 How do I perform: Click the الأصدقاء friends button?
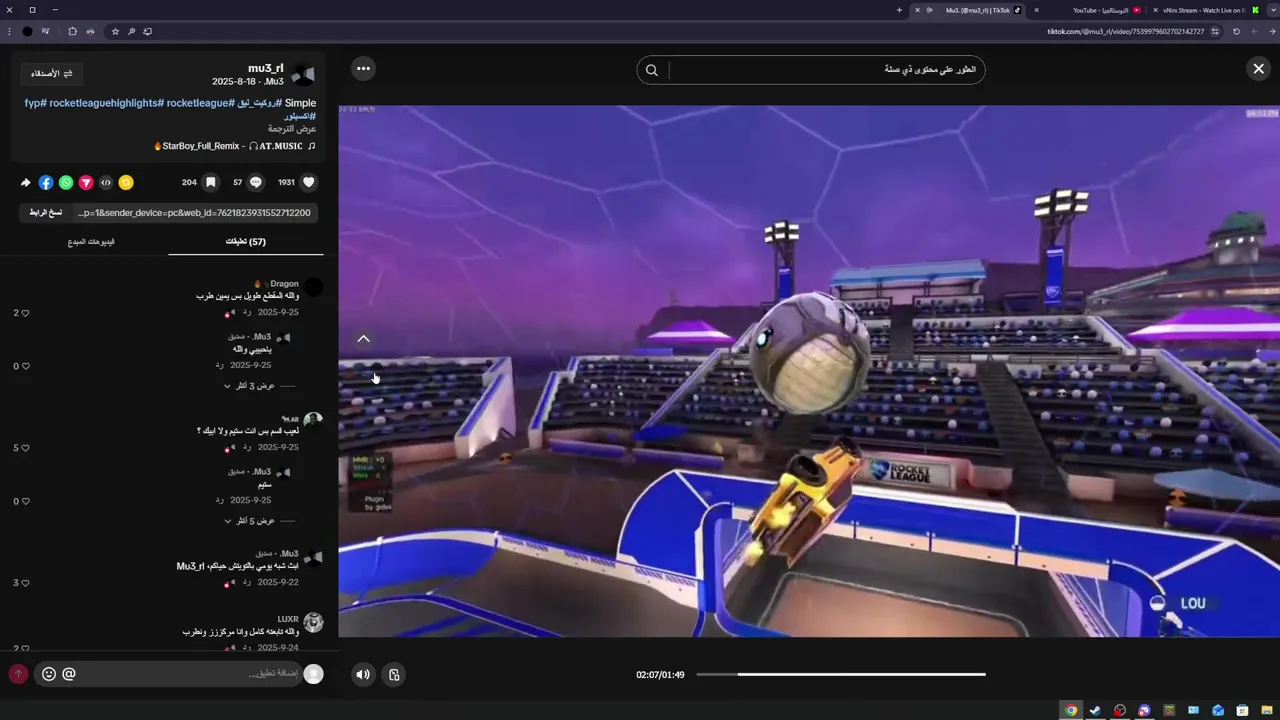[x=51, y=73]
